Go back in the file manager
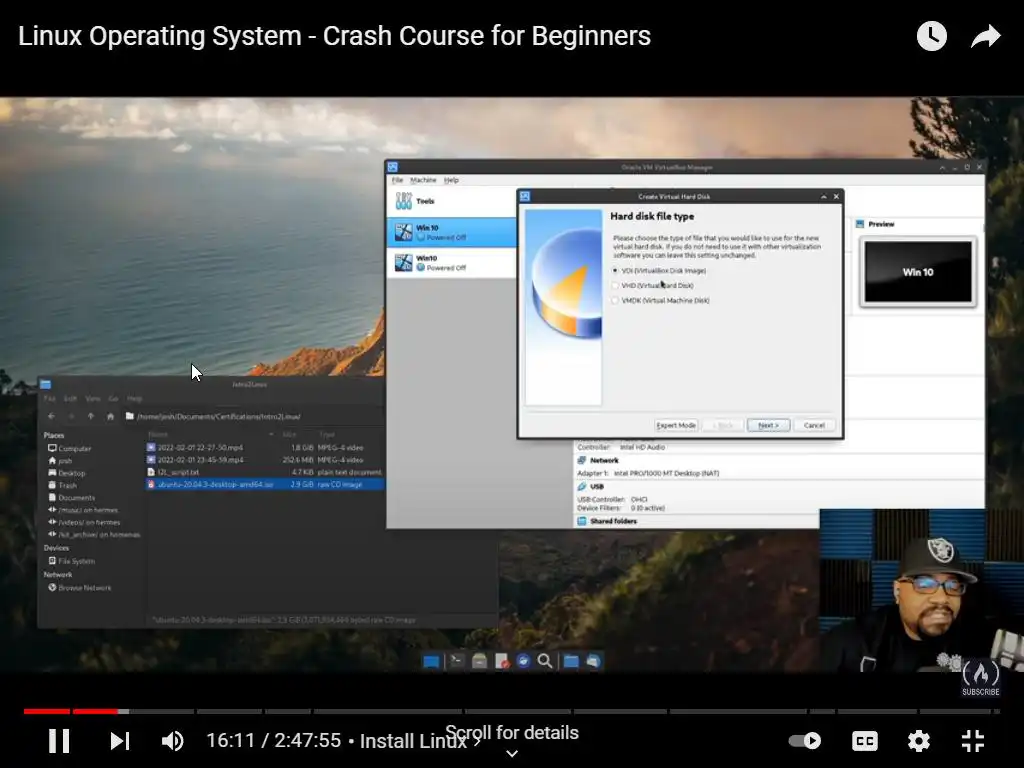 click(x=52, y=416)
